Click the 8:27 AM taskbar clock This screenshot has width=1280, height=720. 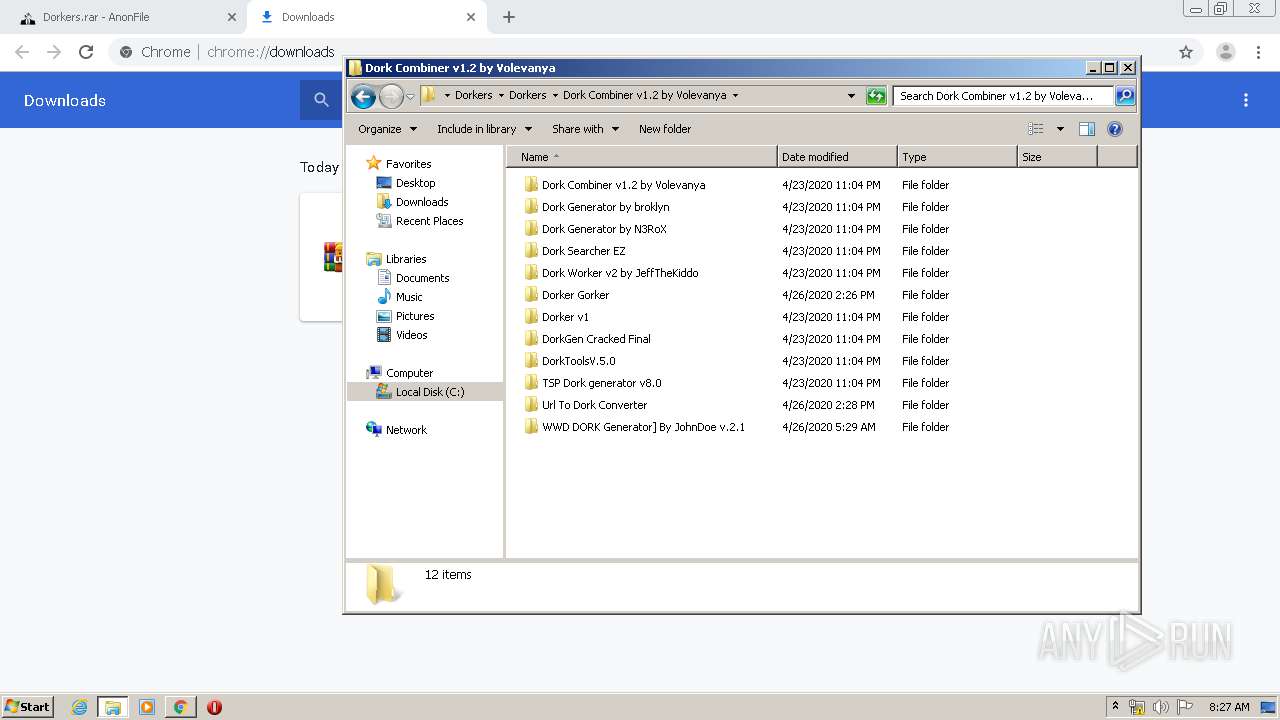pos(1229,707)
